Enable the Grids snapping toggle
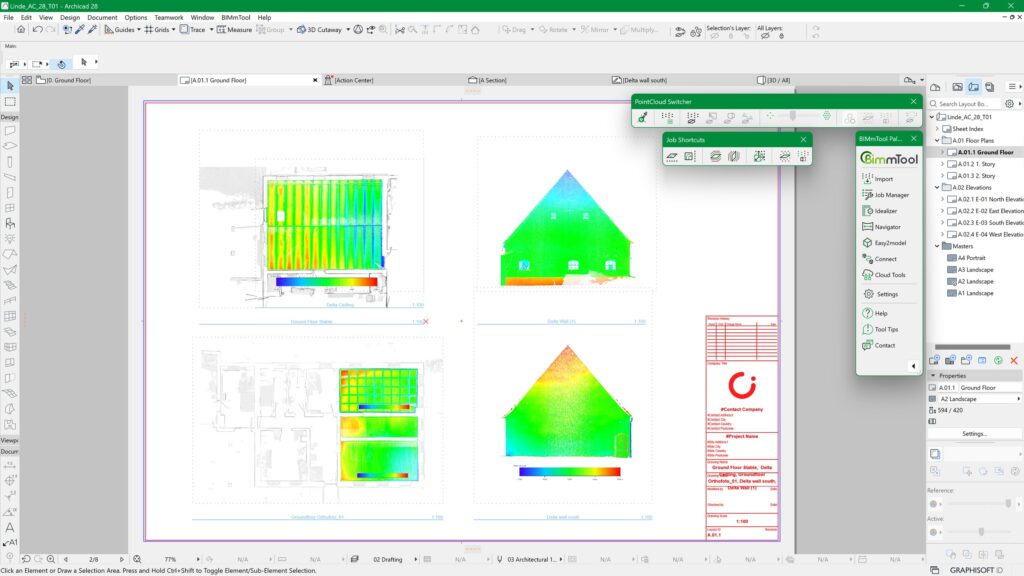Viewport: 1024px width, 576px height. 160,30
